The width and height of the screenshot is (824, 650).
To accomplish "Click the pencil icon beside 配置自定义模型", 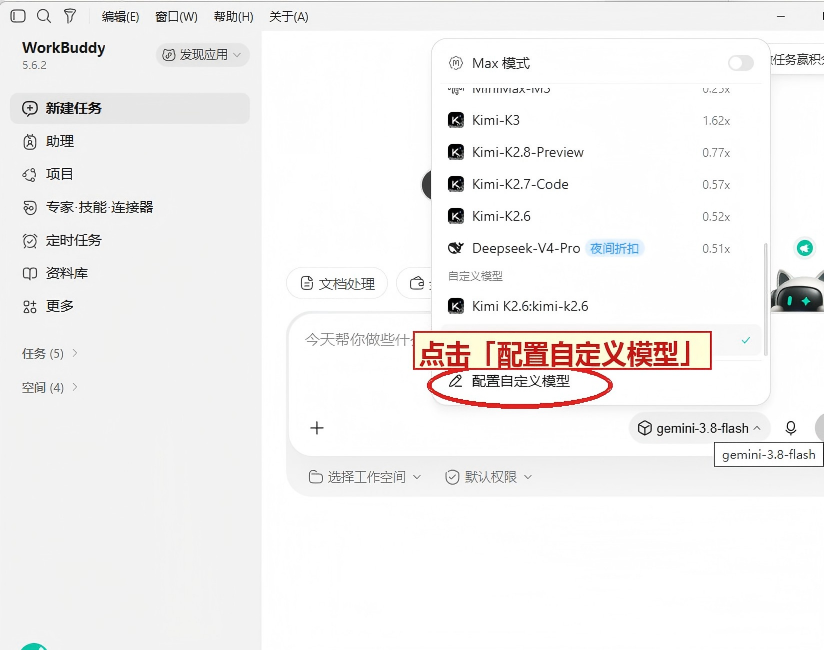I will (x=455, y=381).
